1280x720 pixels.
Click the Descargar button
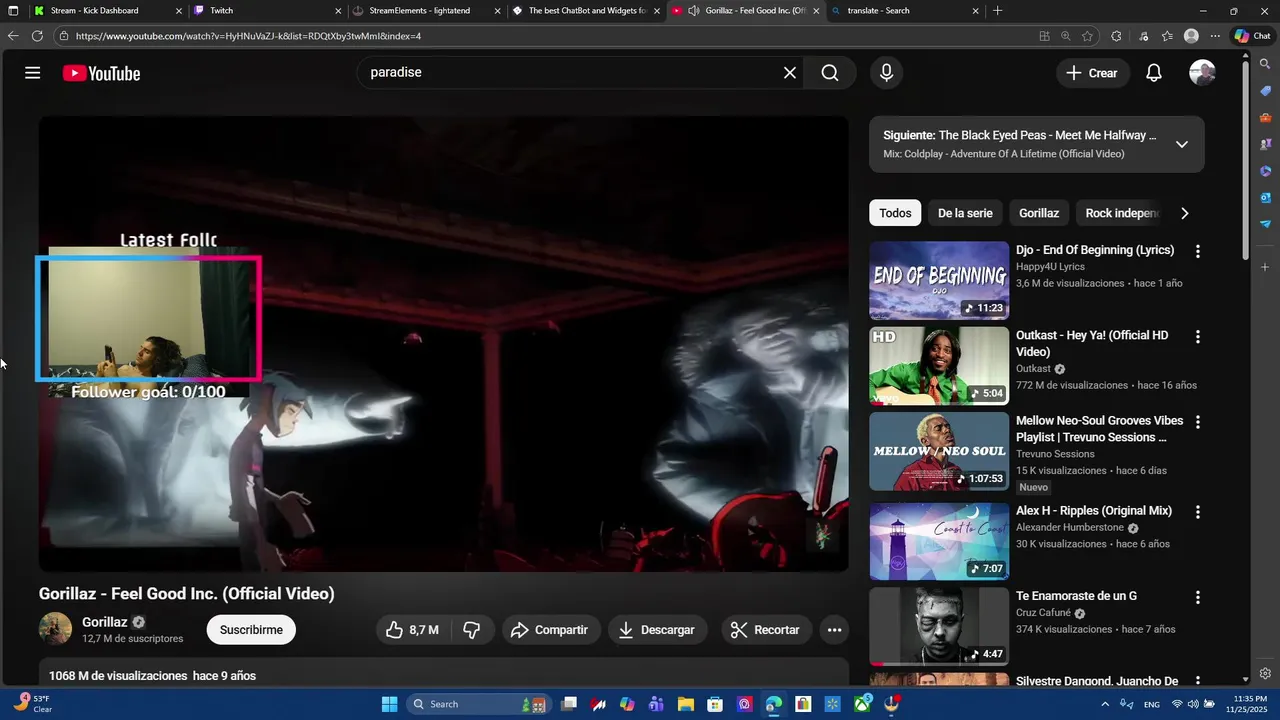coord(657,630)
